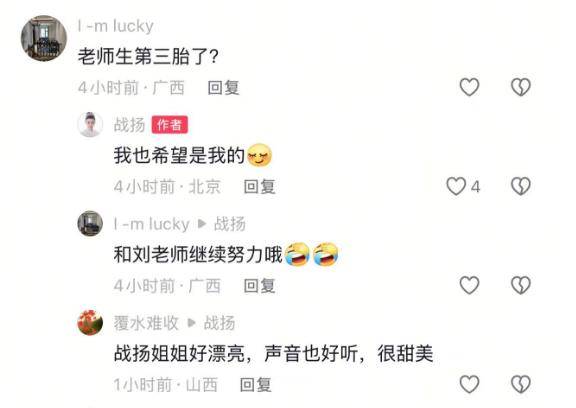Like the 和刘老师继续努力哦 reply

coord(469,285)
